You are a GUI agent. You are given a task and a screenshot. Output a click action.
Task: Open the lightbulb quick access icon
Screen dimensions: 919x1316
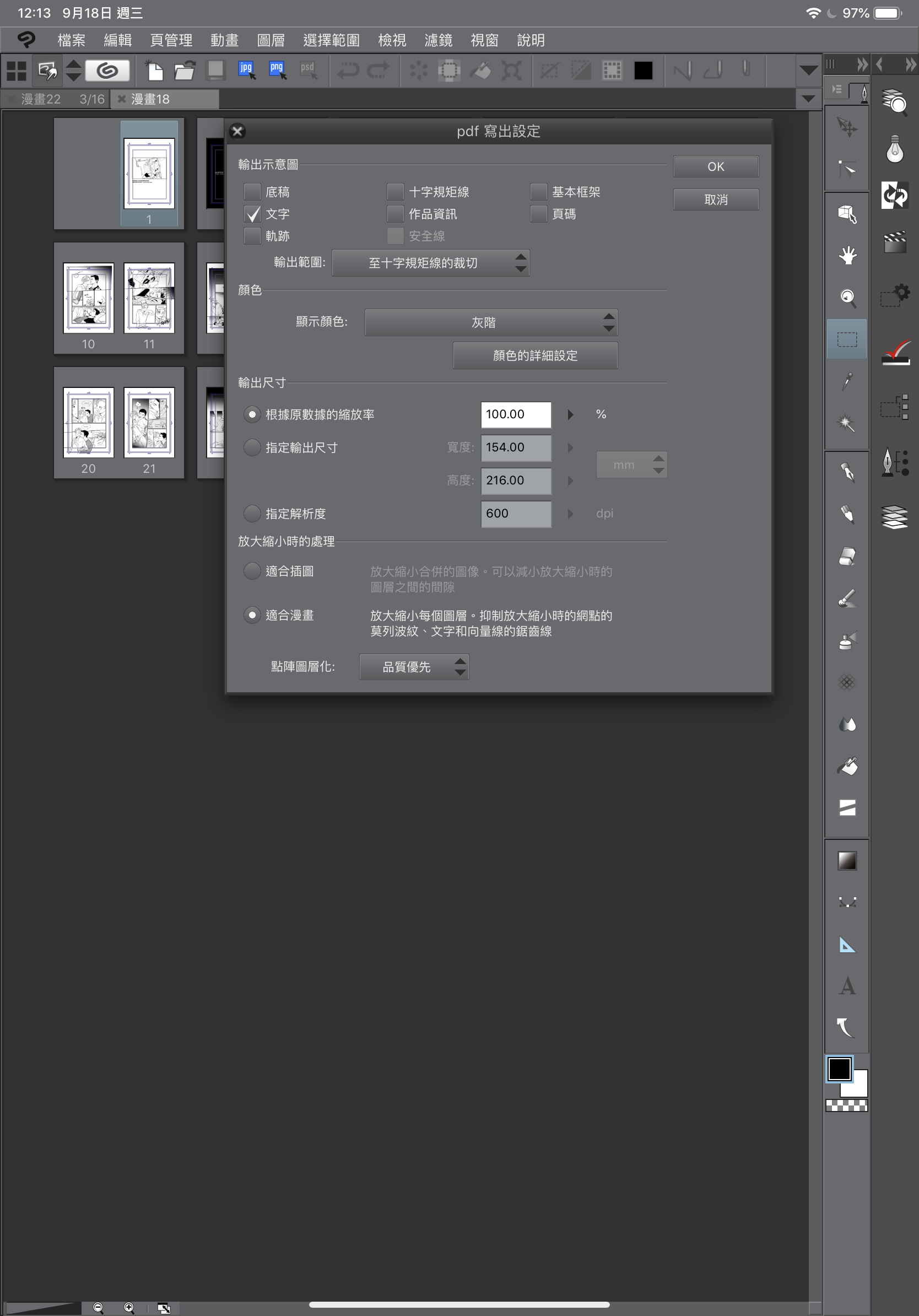(894, 149)
